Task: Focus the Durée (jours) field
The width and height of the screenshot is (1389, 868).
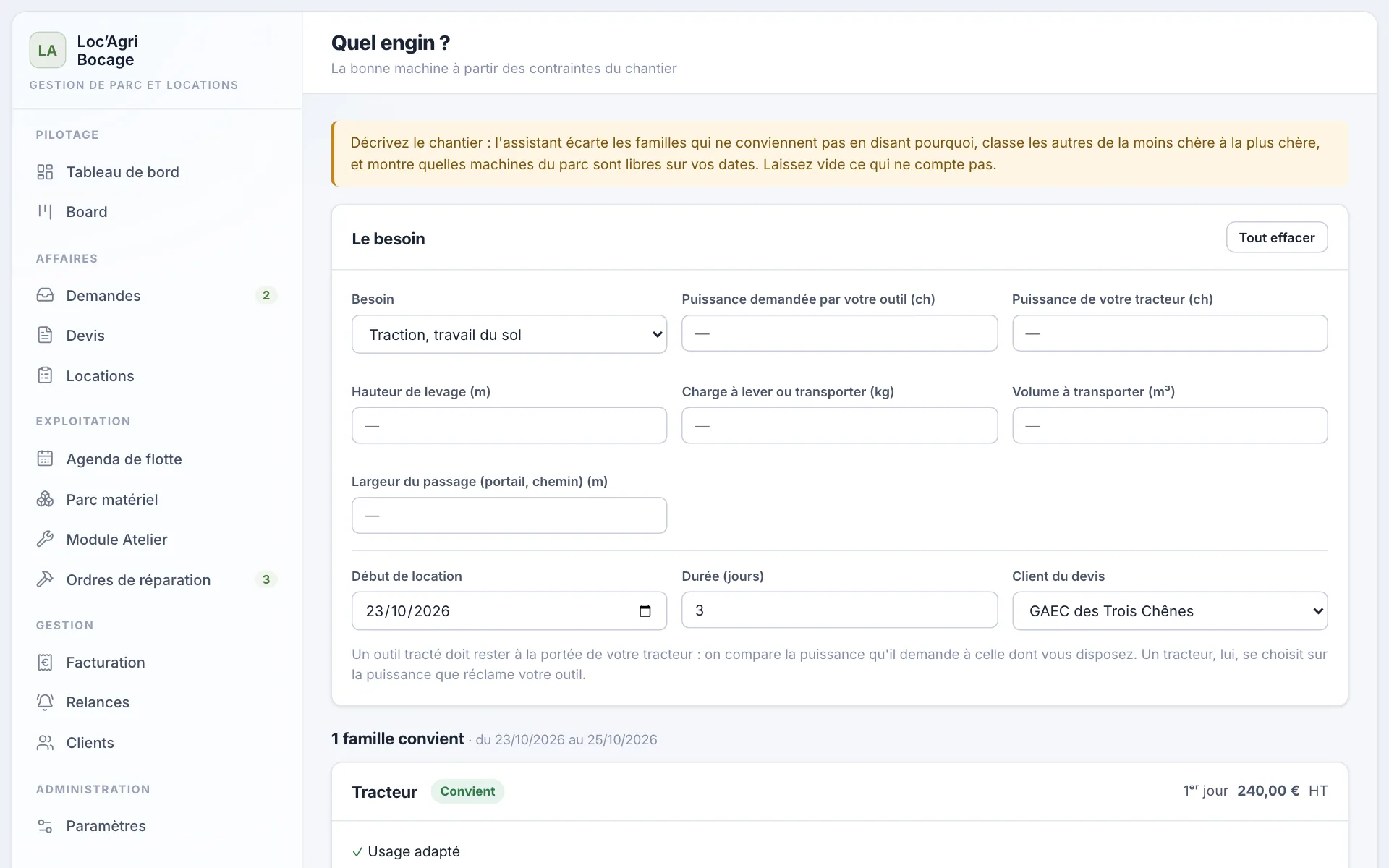Action: point(839,610)
